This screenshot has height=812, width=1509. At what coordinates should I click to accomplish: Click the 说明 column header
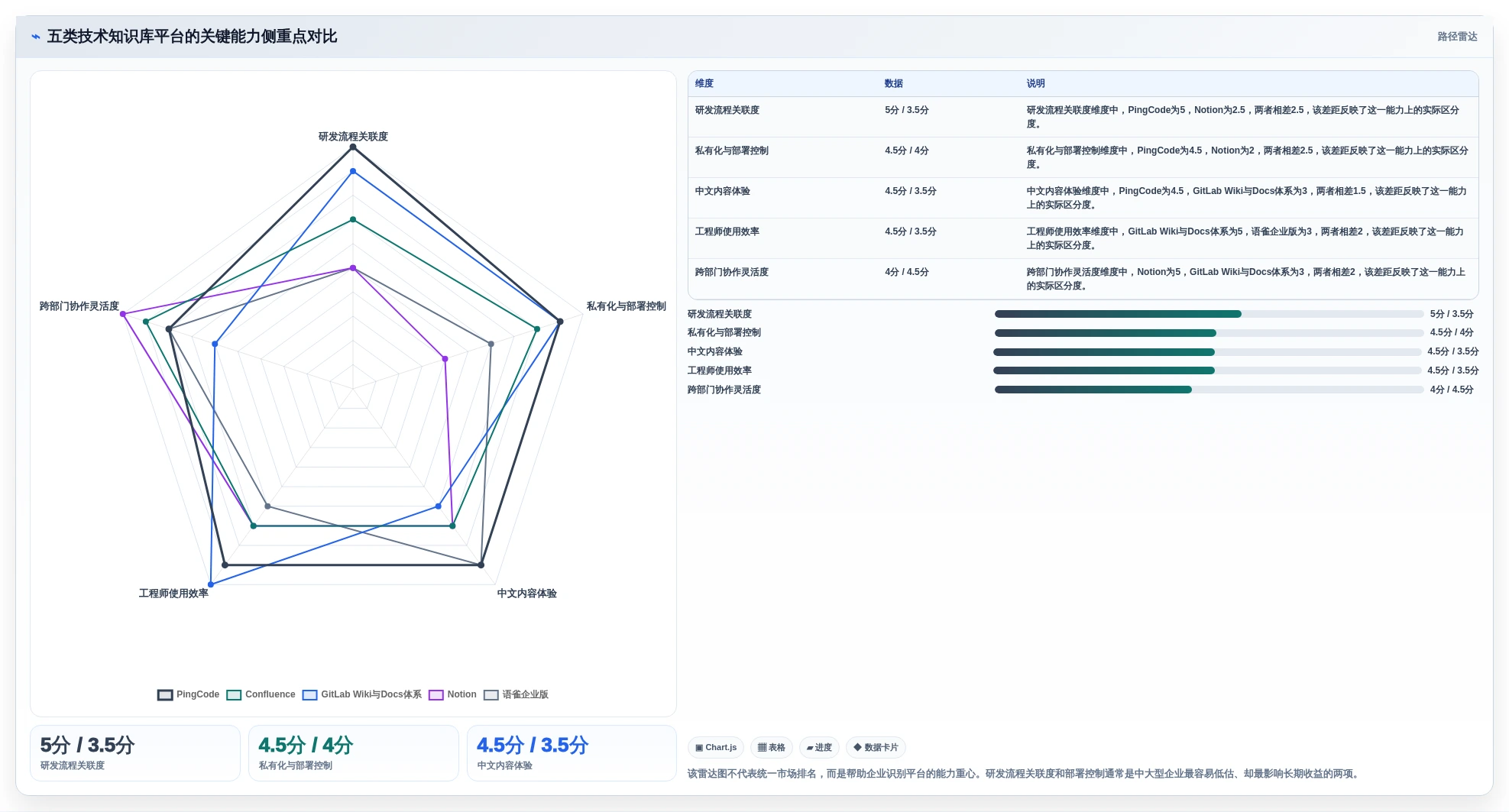(1036, 83)
